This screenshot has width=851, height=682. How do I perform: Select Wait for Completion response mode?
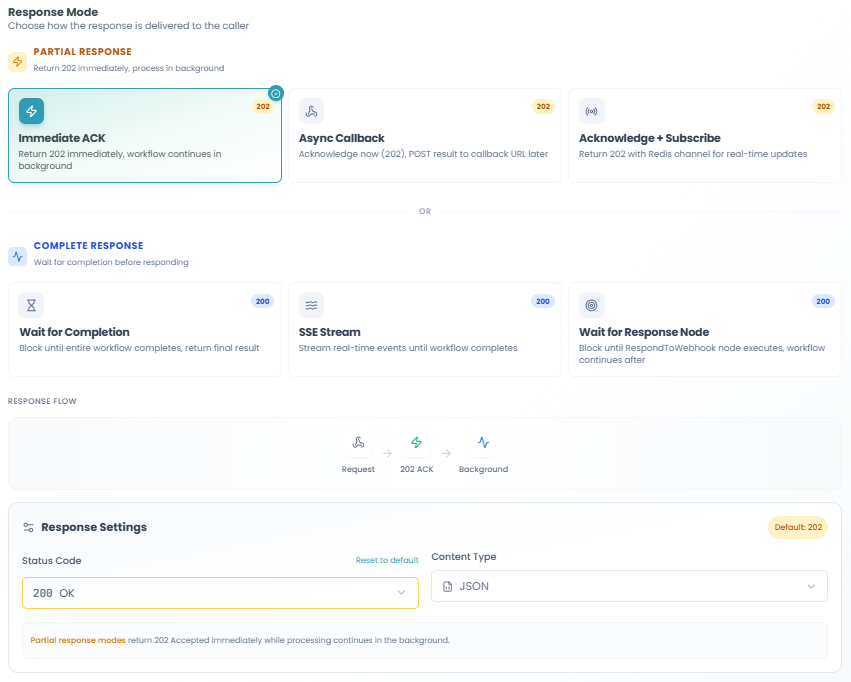tap(144, 332)
